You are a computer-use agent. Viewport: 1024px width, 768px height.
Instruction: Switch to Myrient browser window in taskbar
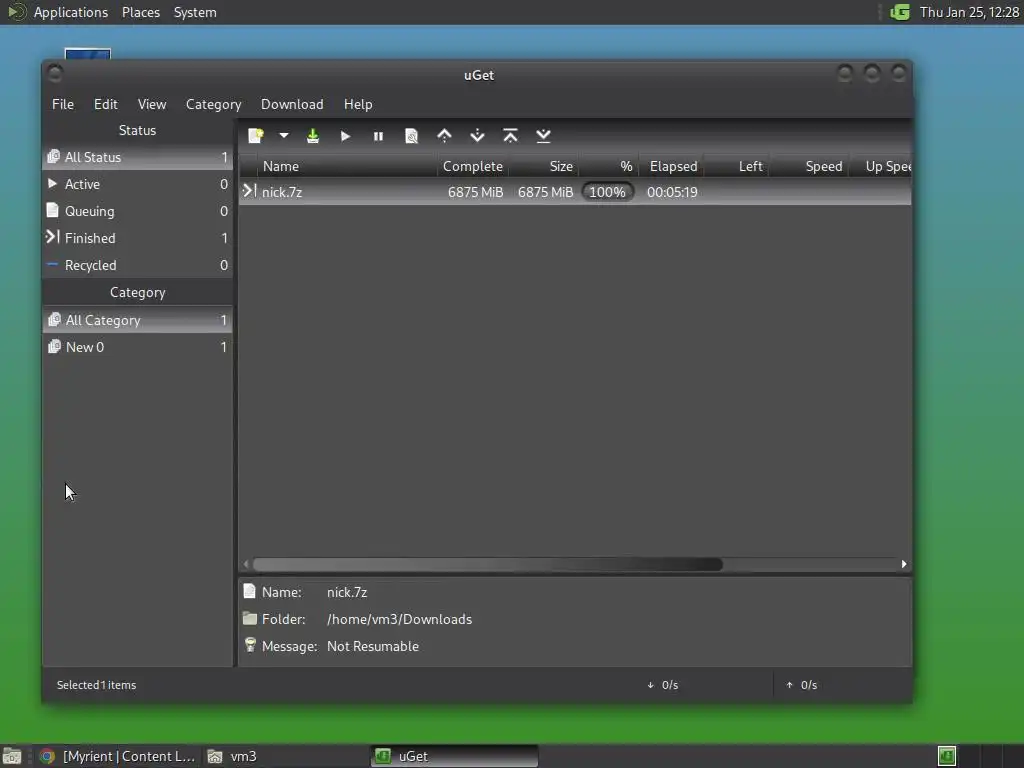[x=118, y=756]
